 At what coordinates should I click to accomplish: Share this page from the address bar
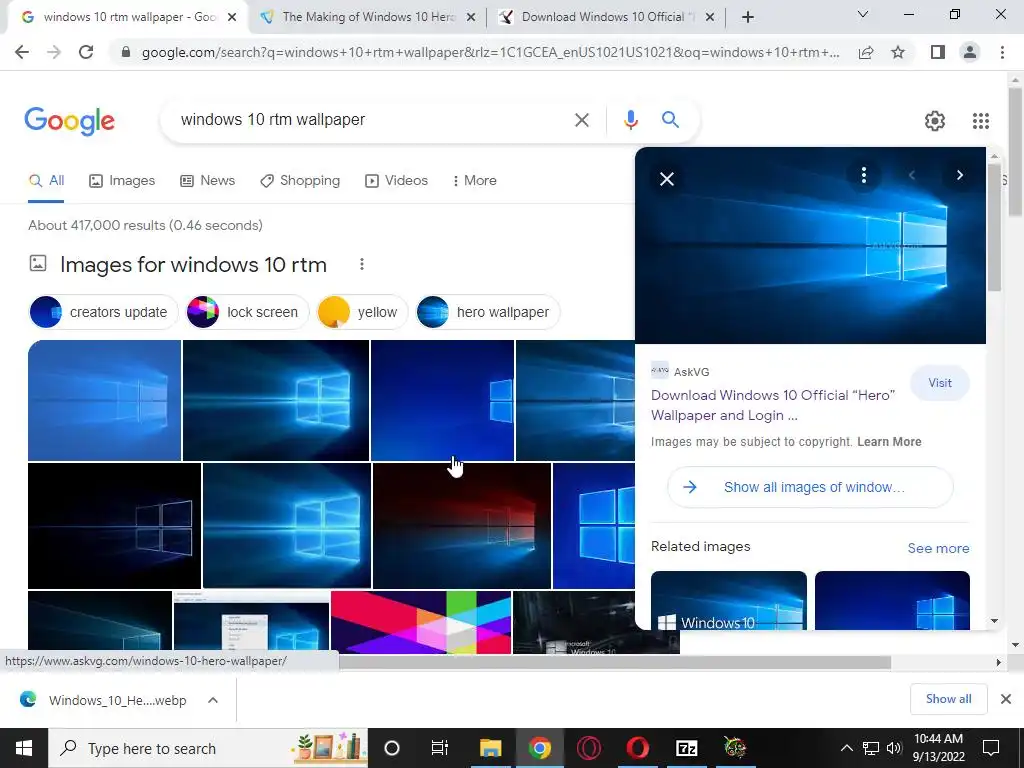866,52
